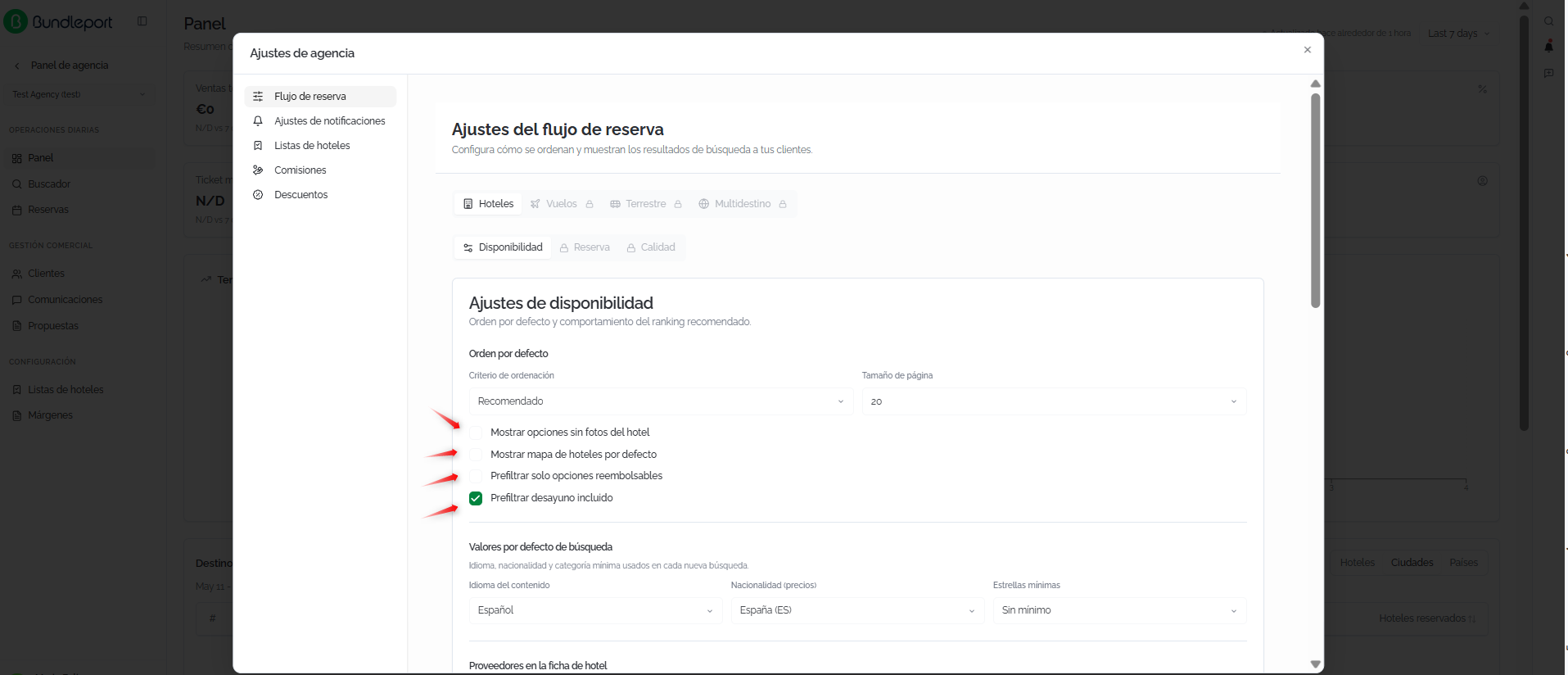Click the Países tab in background panel
The height and width of the screenshot is (675, 1568).
click(1463, 563)
